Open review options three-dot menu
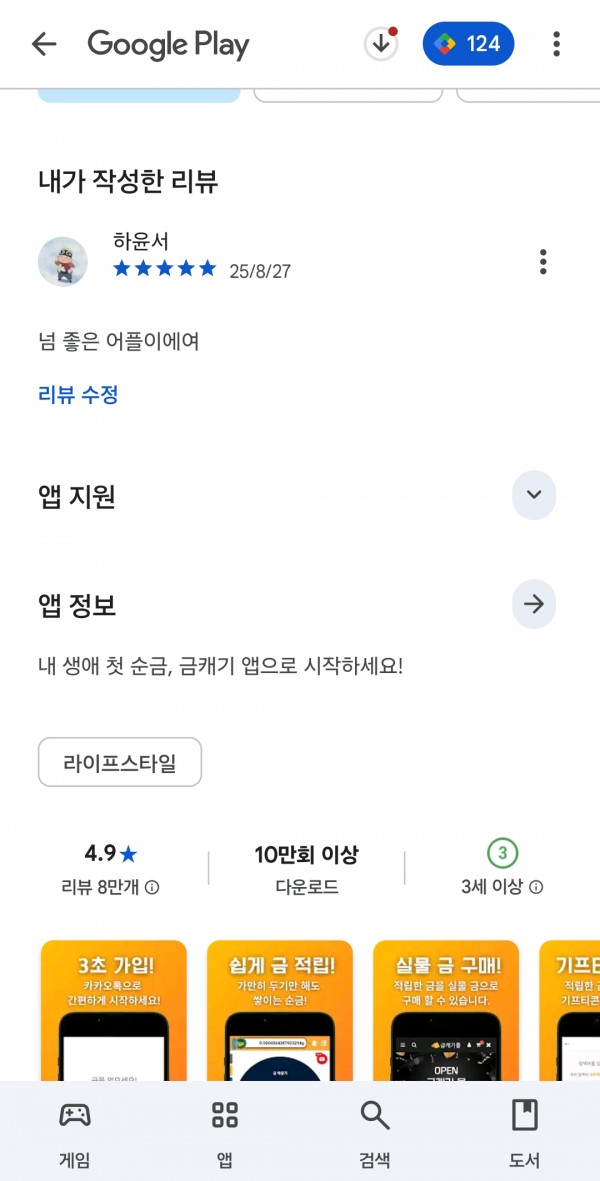This screenshot has height=1181, width=600. [x=543, y=261]
